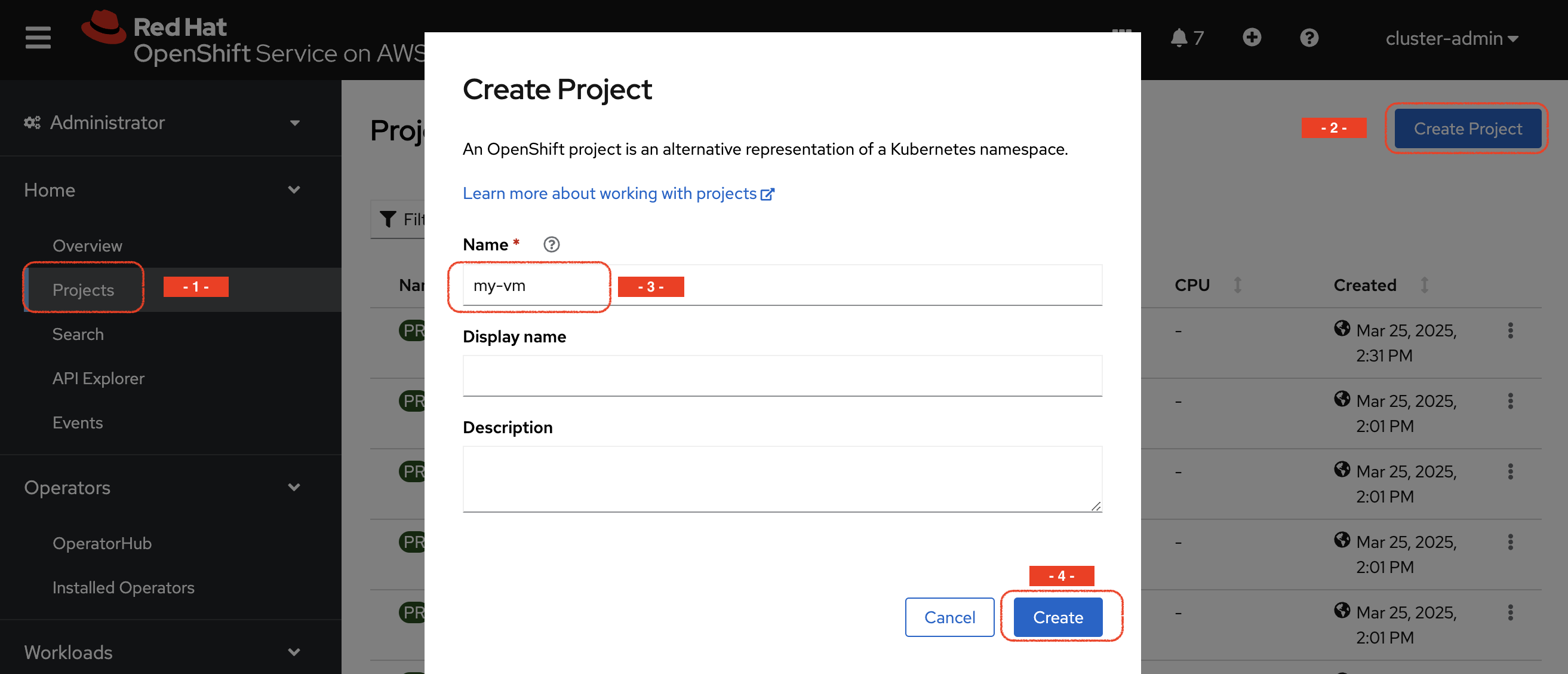1568x674 pixels.
Task: Collapse the Home section in sidebar
Action: 294,189
